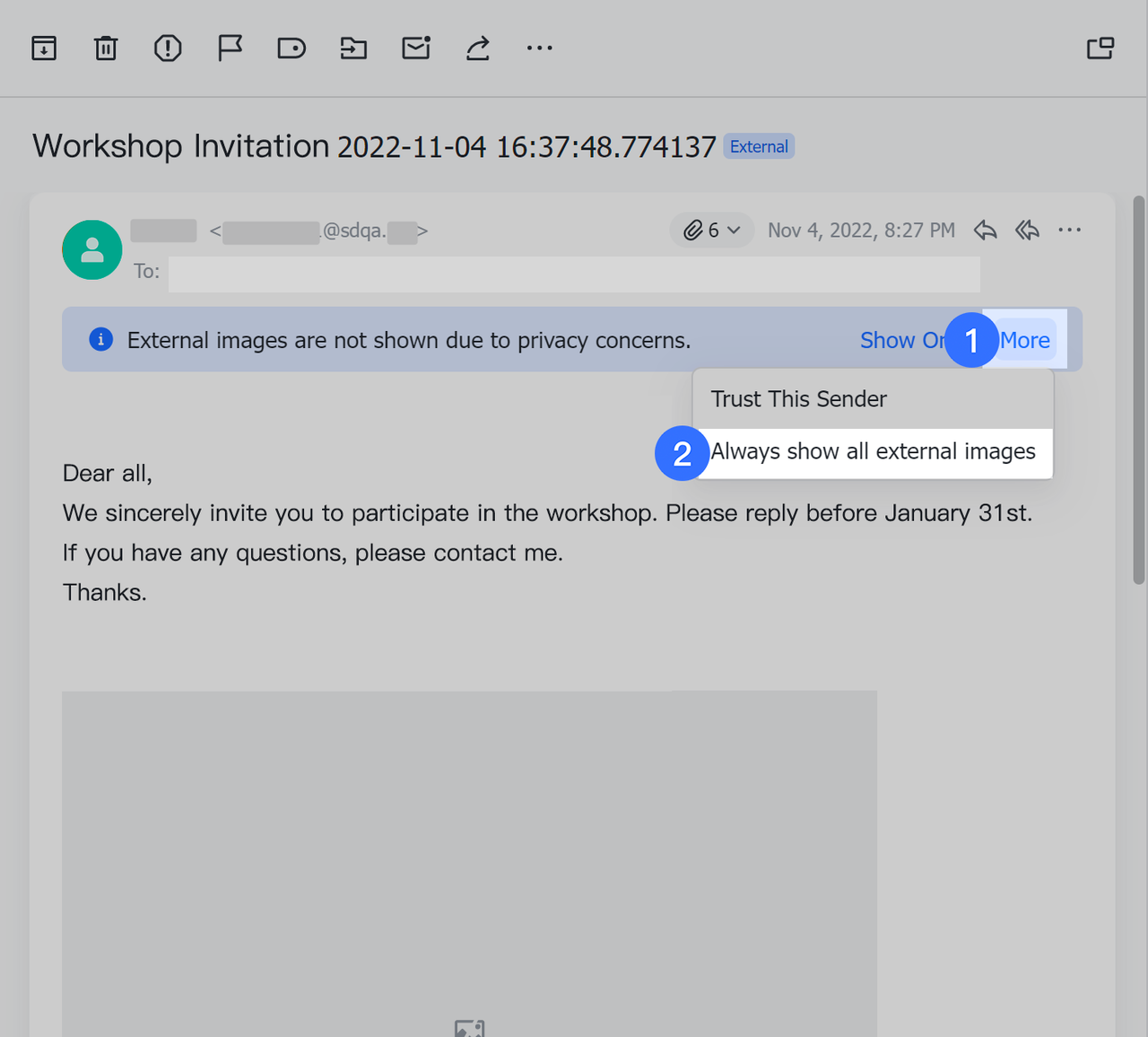Move this email to another folder
This screenshot has height=1037, width=1148.
(x=353, y=48)
